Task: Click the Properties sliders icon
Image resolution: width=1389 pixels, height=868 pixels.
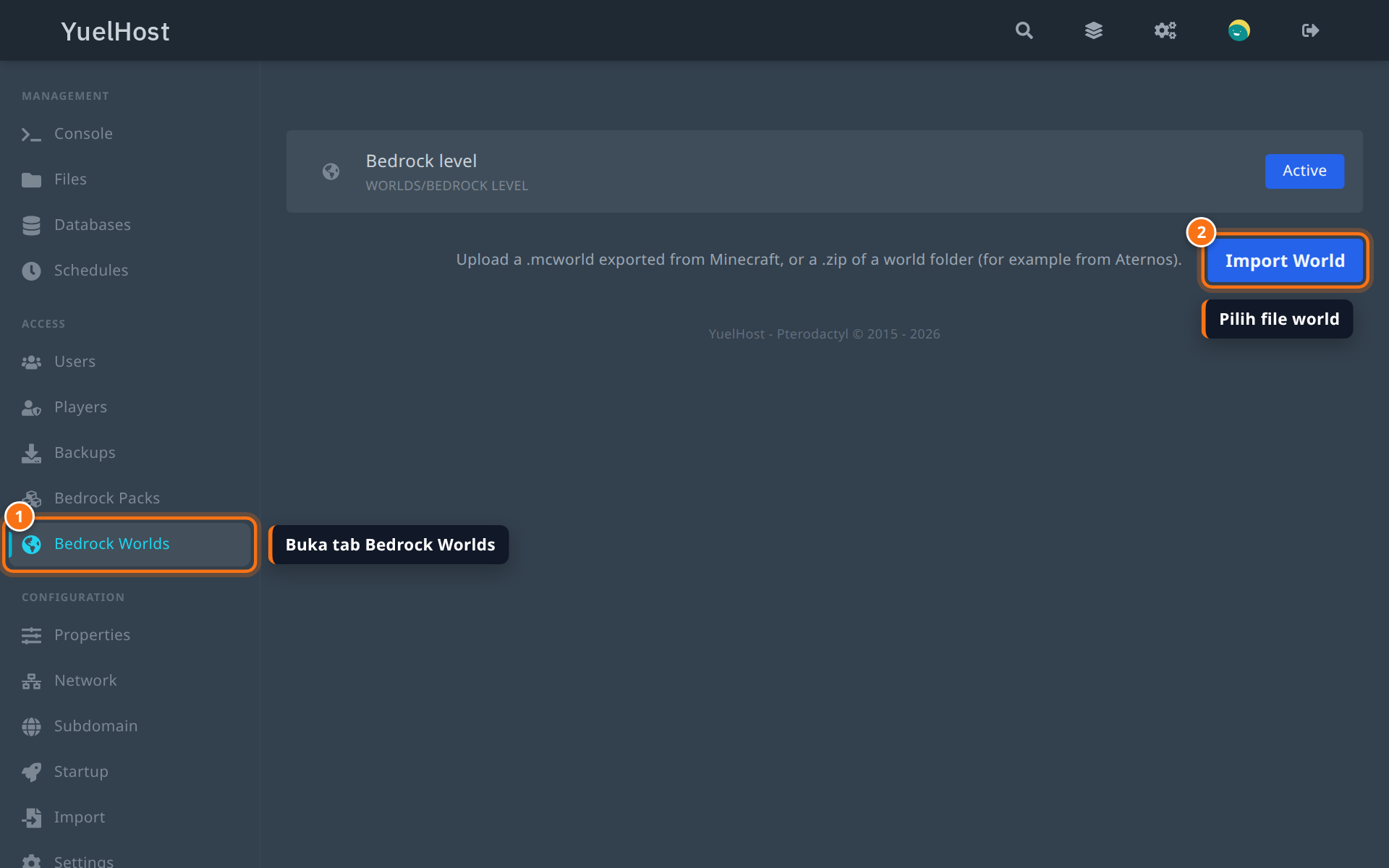Action: point(31,635)
